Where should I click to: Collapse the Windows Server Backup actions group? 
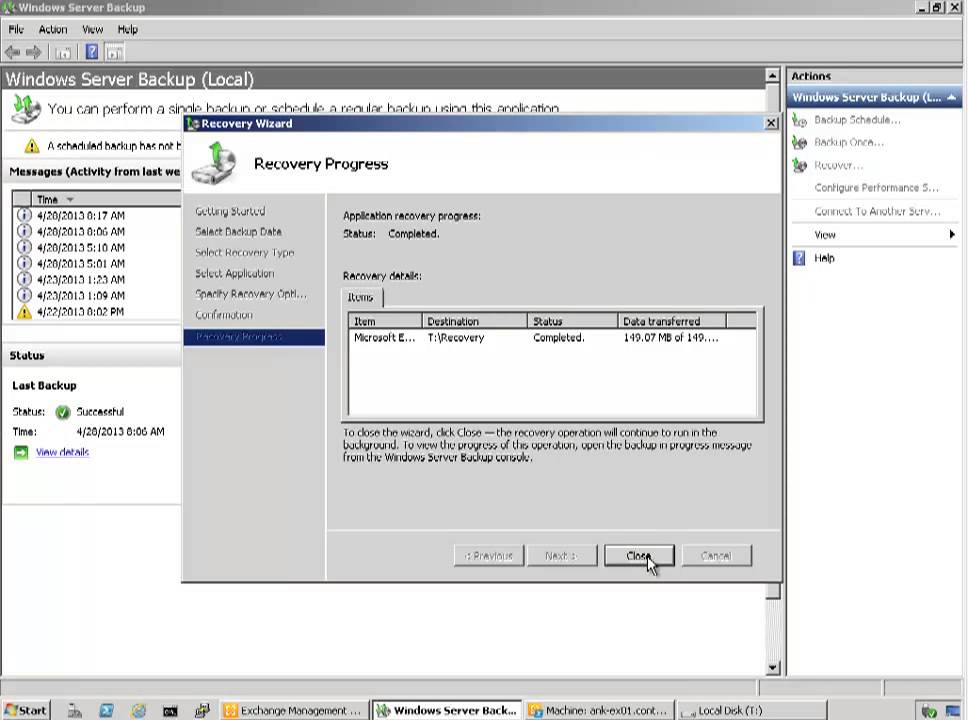click(x=949, y=97)
